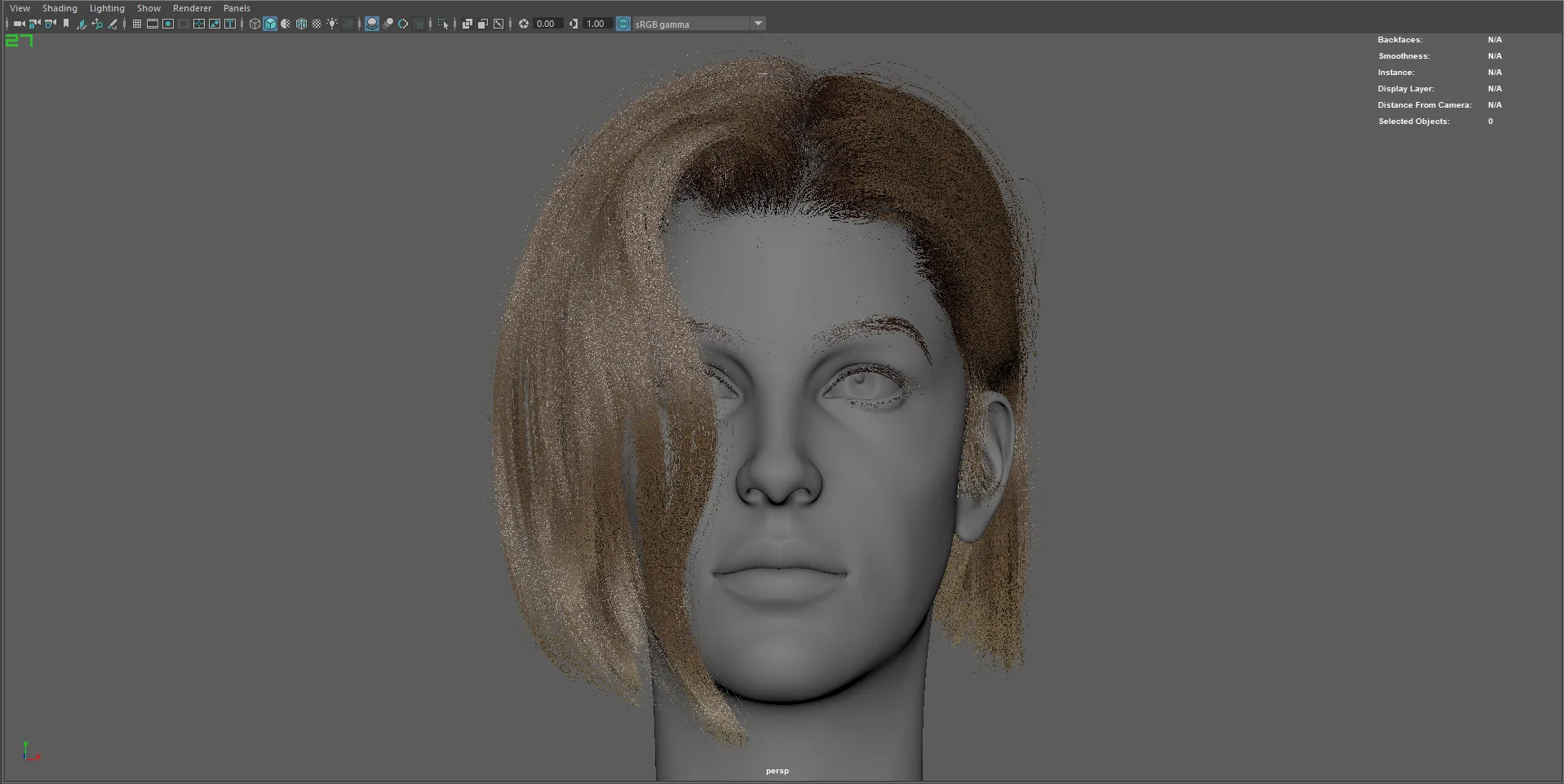The width and height of the screenshot is (1564, 784).
Task: Toggle the Motion Blur icon
Action: point(388,24)
